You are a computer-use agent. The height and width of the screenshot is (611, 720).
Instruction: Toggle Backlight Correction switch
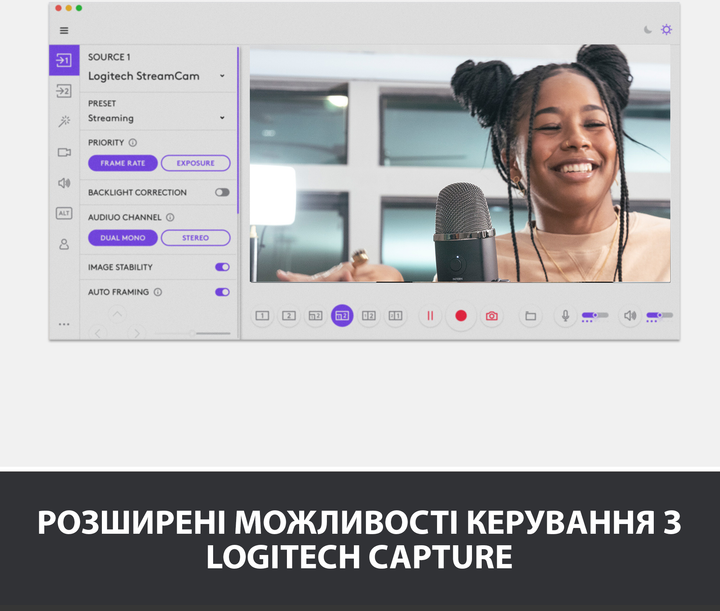point(222,192)
